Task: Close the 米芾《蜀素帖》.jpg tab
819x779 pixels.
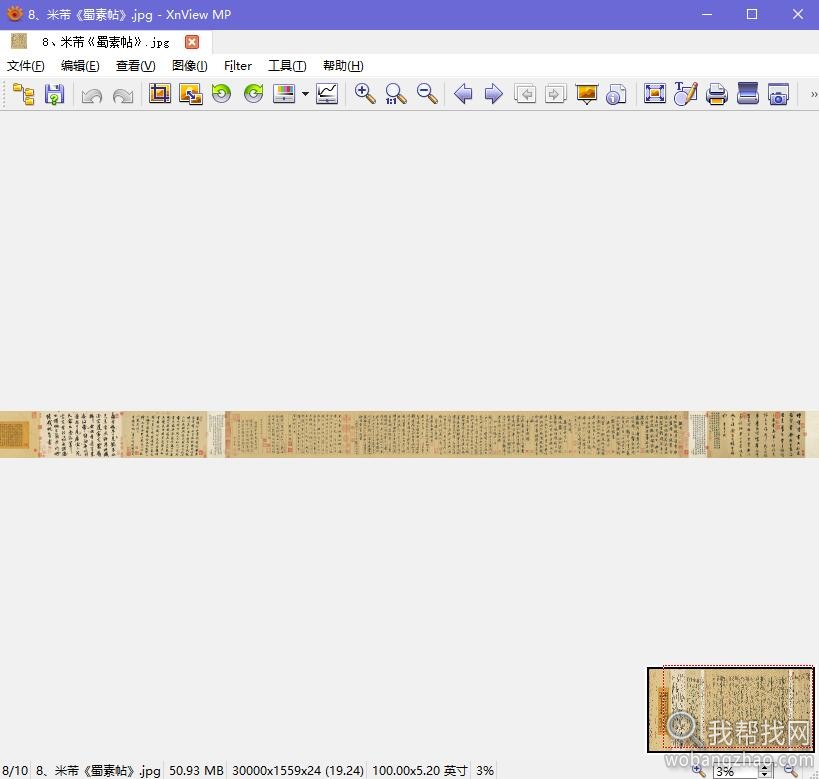Action: (192, 42)
